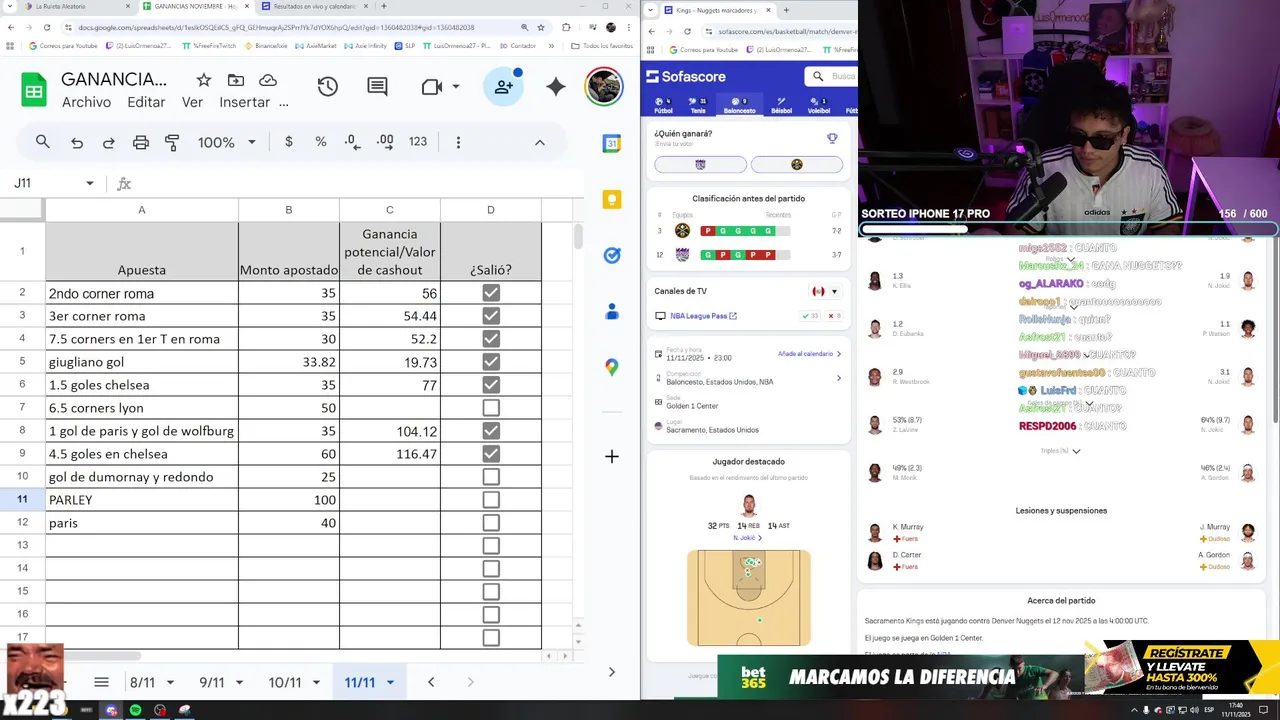Screen dimensions: 1280x720
Task: Open the 10/11 sheet tab menu arrow
Action: [316, 683]
